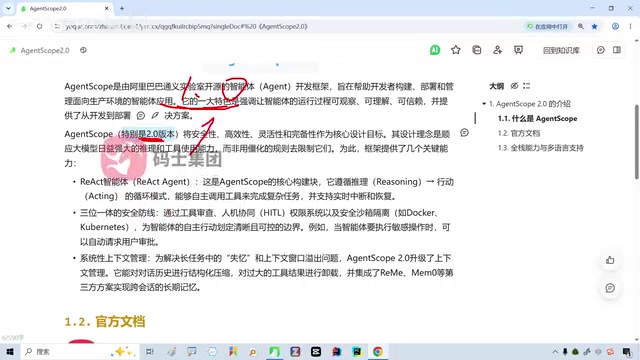The image size is (640, 360).
Task: Click the browser back arrow
Action: click(9, 26)
